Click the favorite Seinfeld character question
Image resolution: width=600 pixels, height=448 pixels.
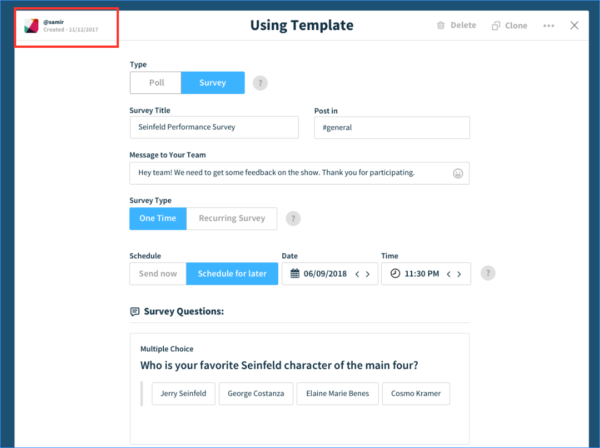pos(279,365)
